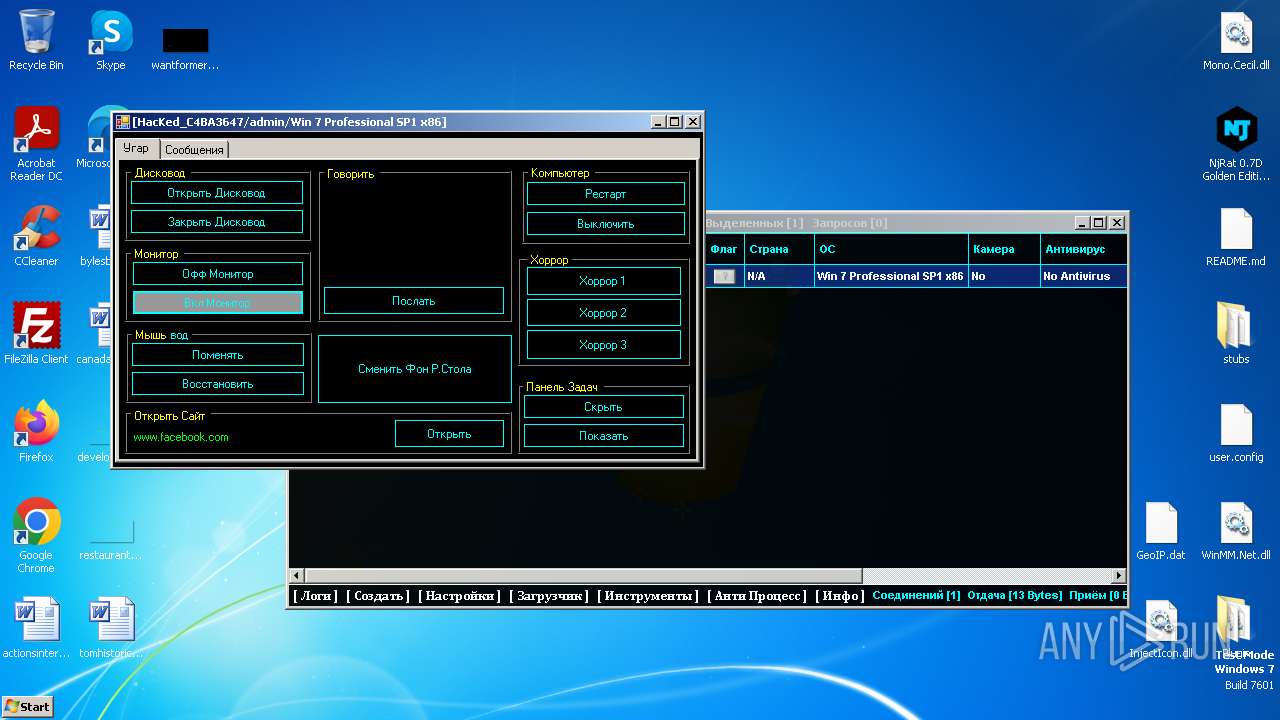Open the Acrobat Reader DC icon
Image resolution: width=1280 pixels, height=720 pixels.
coord(36,144)
